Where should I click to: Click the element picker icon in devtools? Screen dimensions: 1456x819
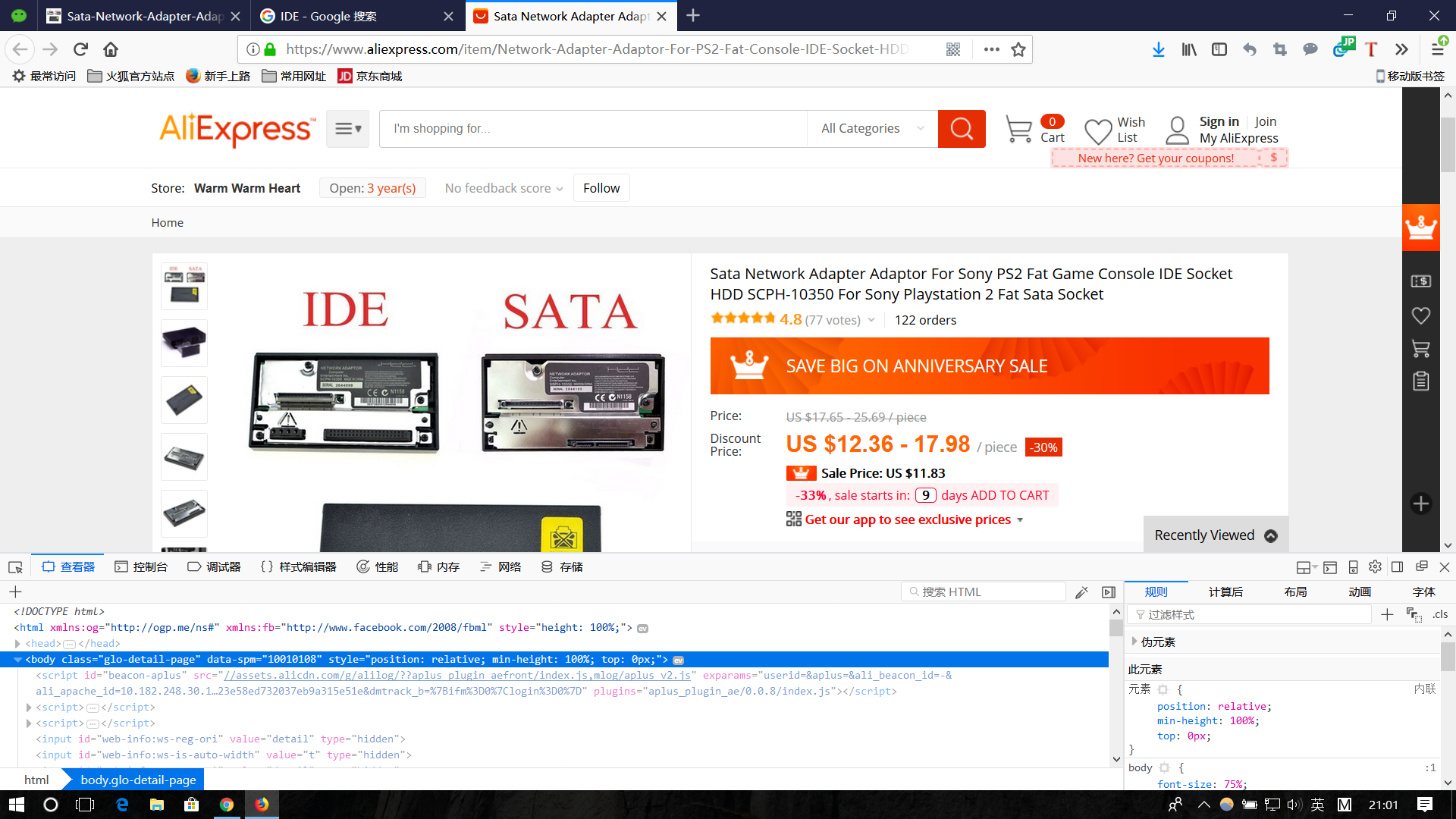click(15, 567)
